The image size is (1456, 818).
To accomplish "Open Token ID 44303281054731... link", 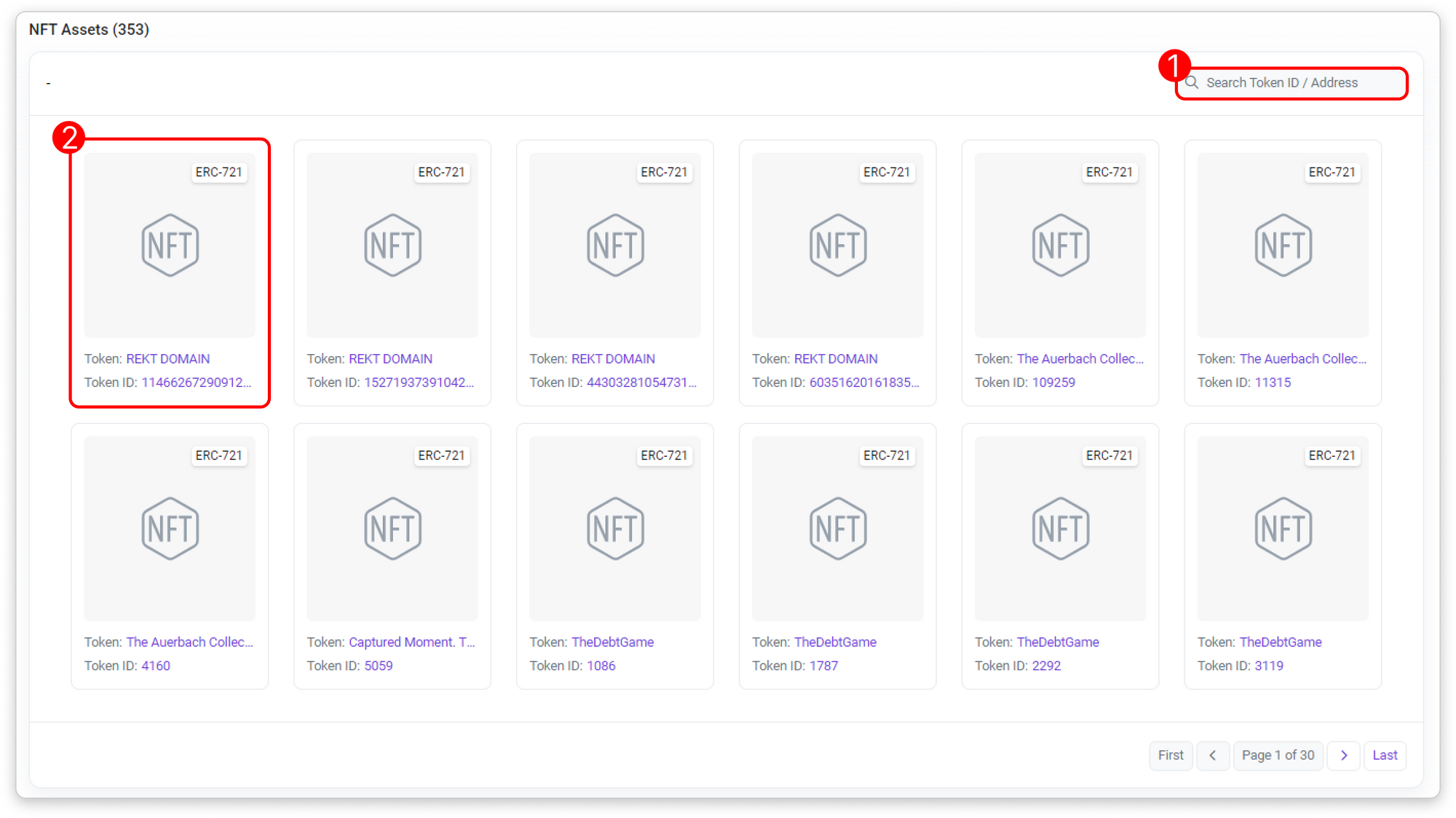I will pyautogui.click(x=641, y=382).
